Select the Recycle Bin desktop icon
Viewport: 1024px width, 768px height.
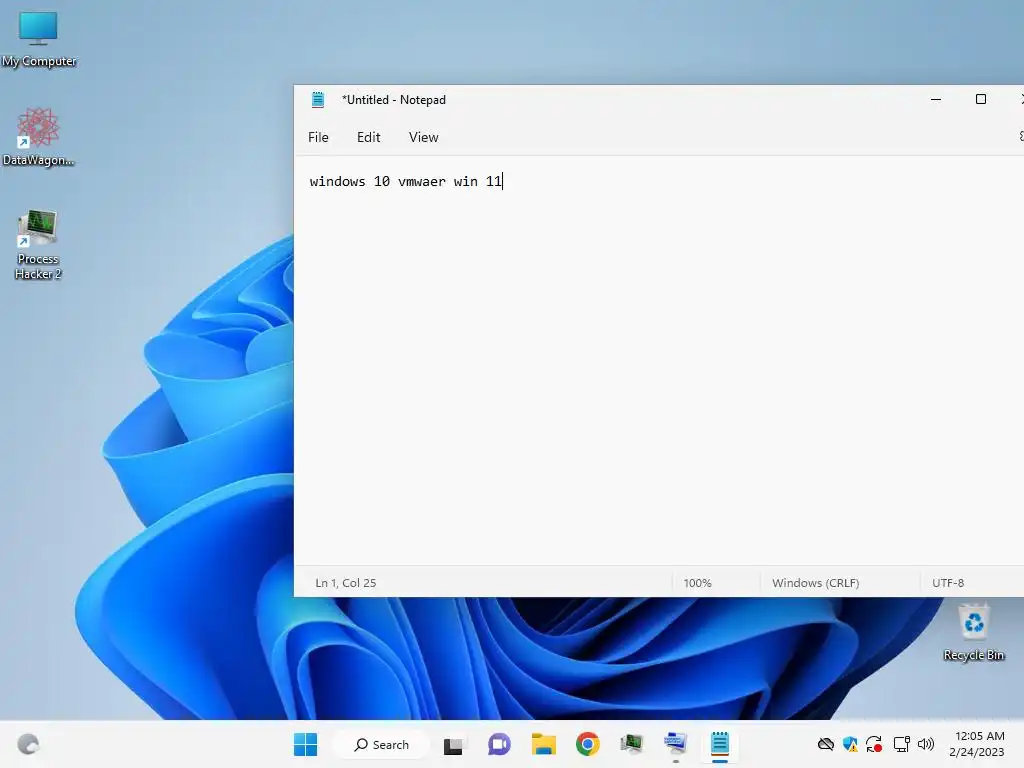click(973, 632)
